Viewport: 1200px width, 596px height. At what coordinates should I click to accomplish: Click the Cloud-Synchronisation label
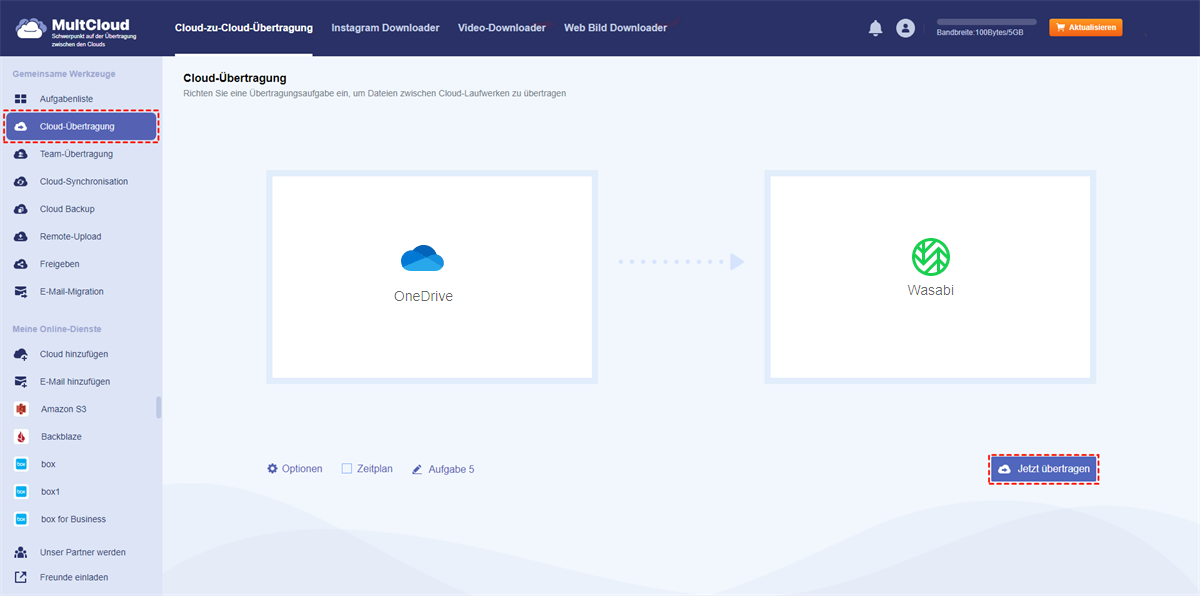84,182
